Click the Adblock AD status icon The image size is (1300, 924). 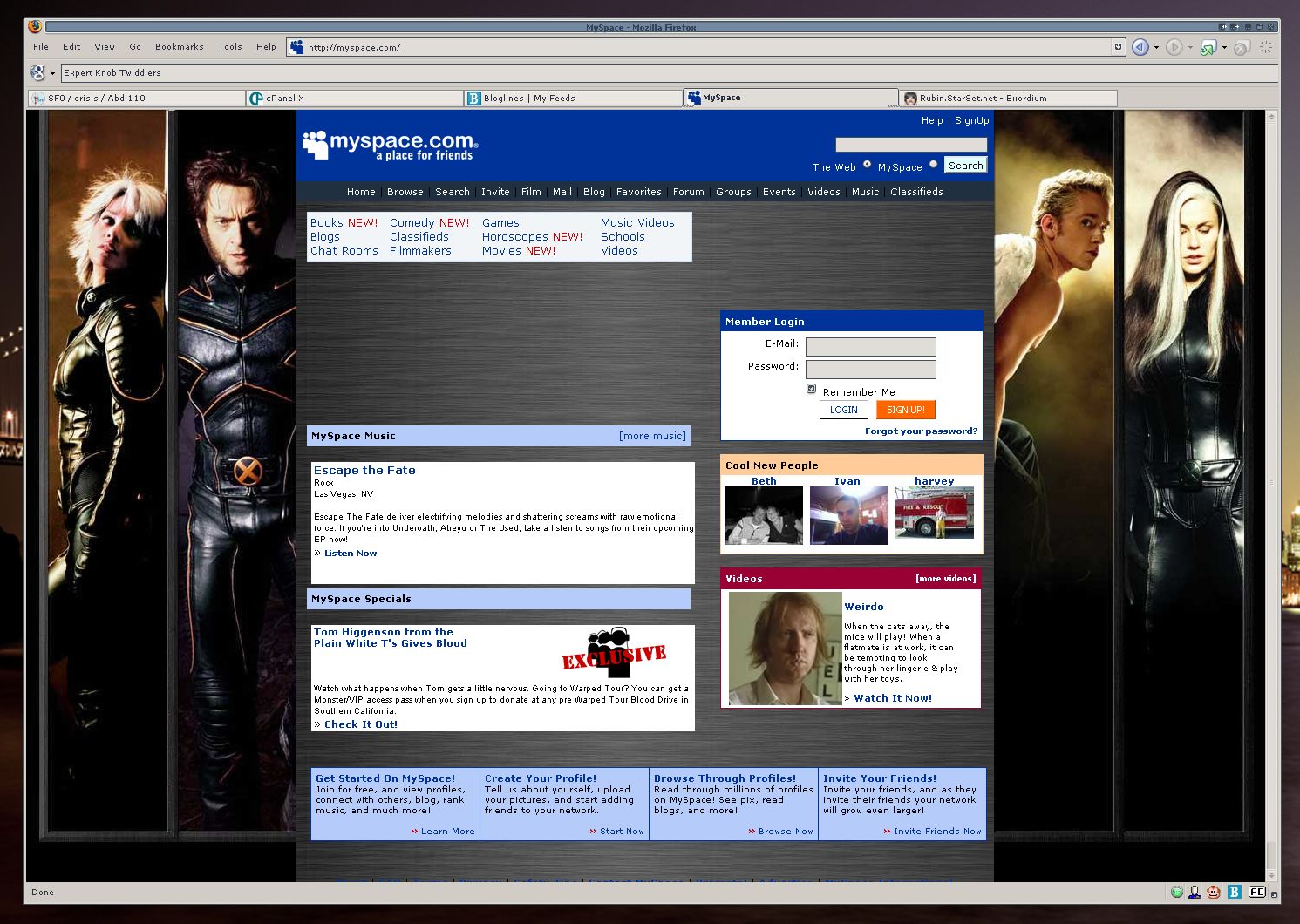coord(1256,892)
